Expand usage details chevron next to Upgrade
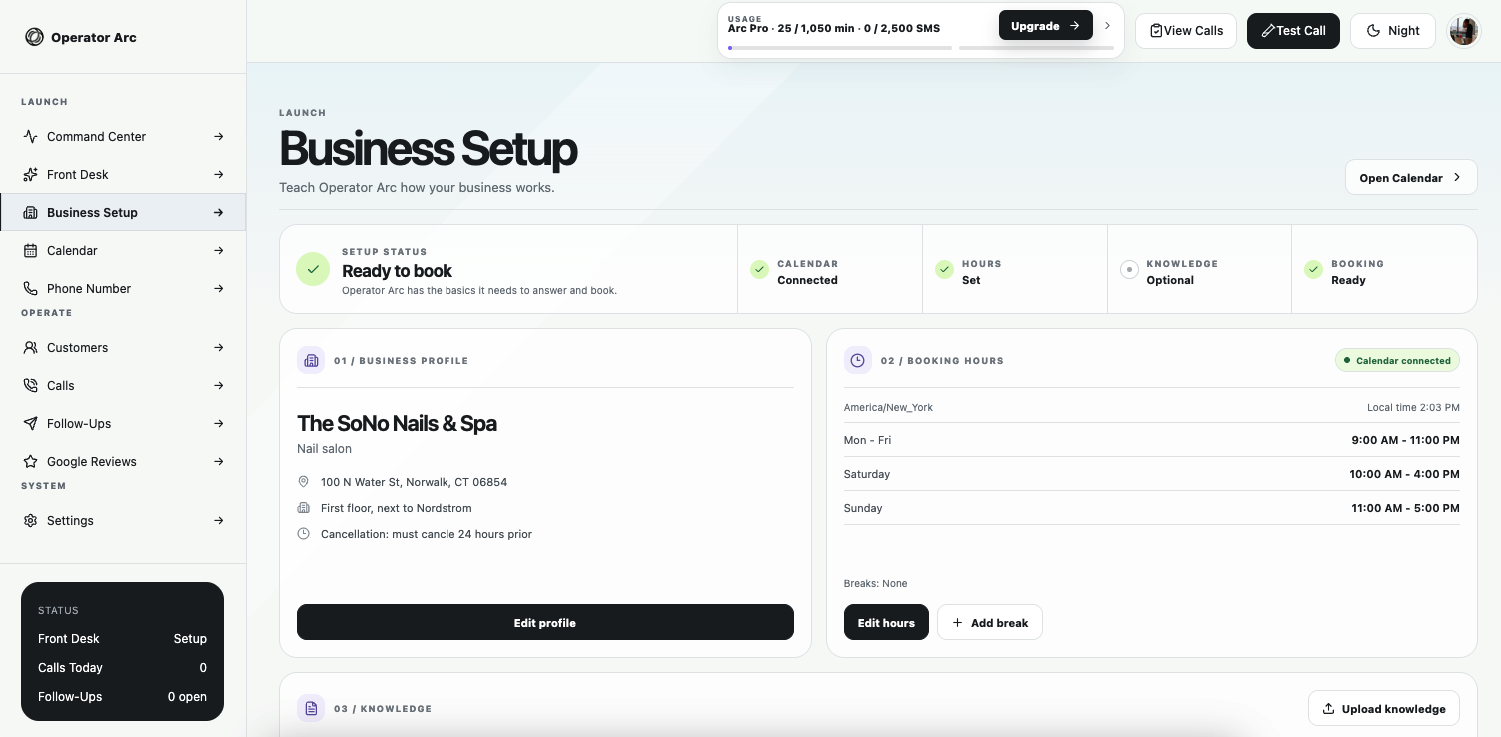This screenshot has height=737, width=1501. click(x=1107, y=25)
